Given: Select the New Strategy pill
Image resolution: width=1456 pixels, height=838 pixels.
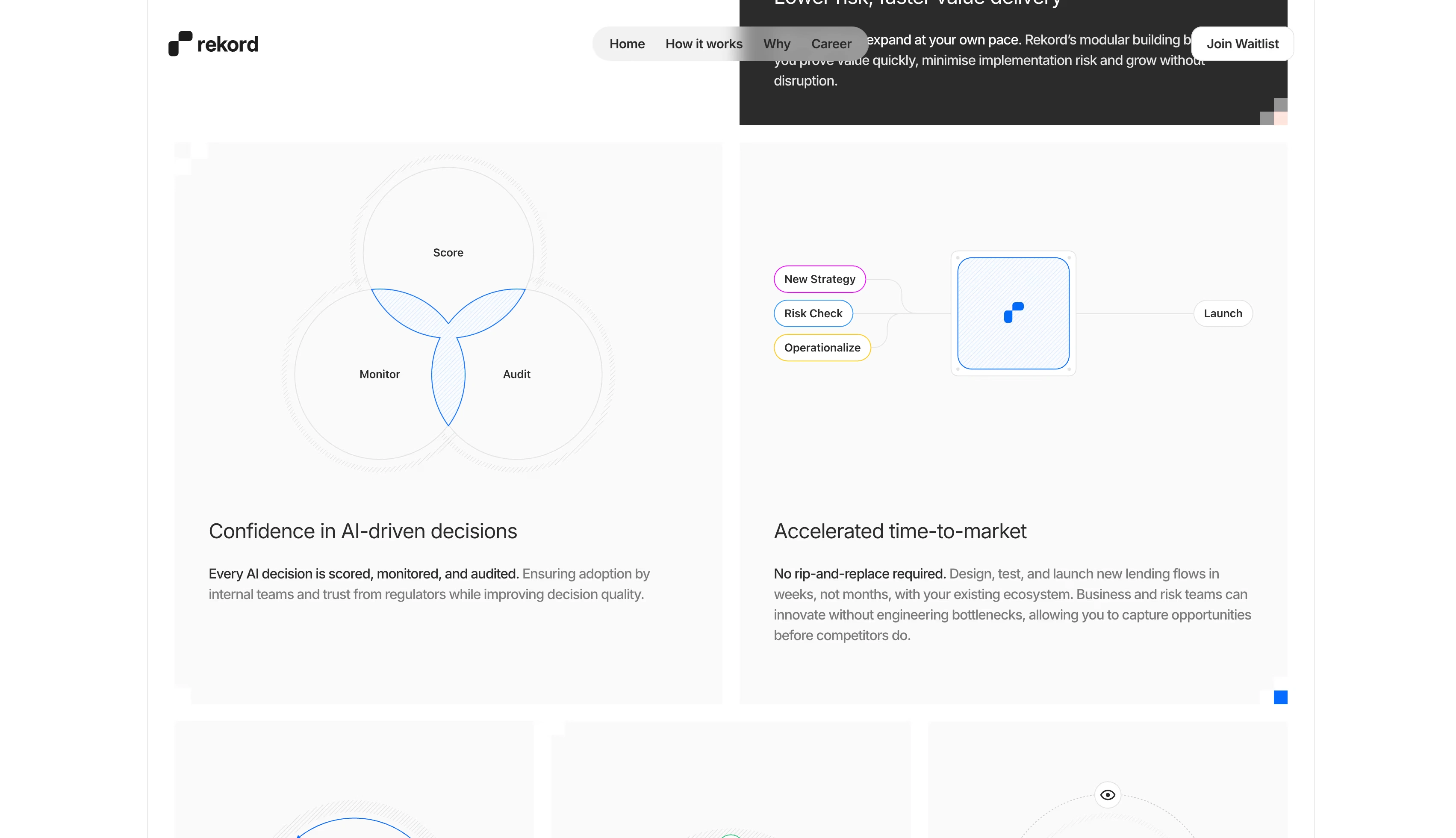Looking at the screenshot, I should 819,279.
